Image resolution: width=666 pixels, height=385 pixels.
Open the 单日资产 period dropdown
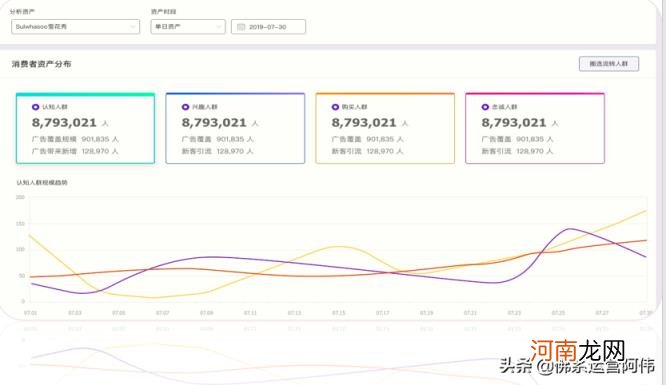188,26
